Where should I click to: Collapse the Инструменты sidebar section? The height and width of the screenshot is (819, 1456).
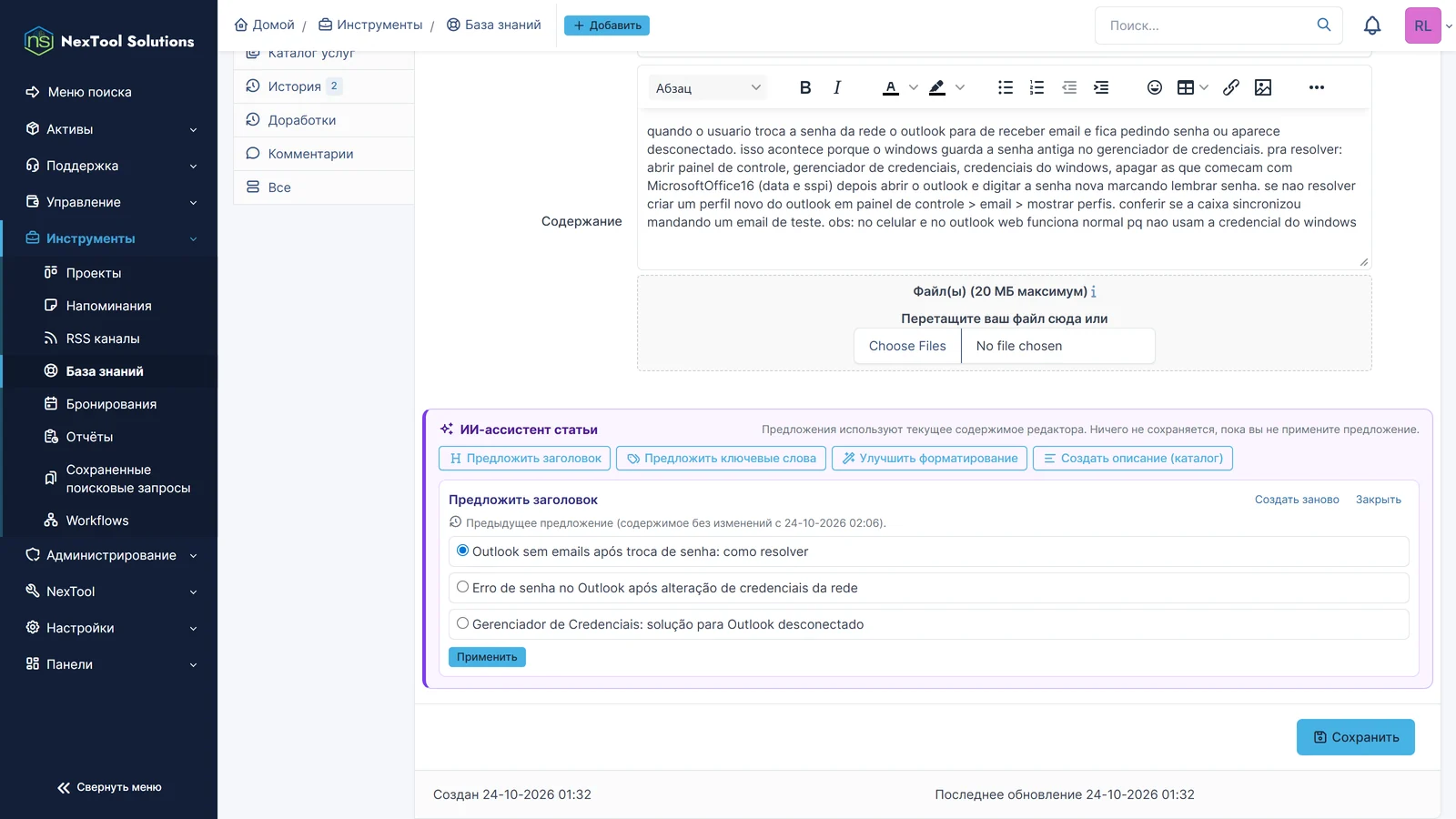[109, 238]
